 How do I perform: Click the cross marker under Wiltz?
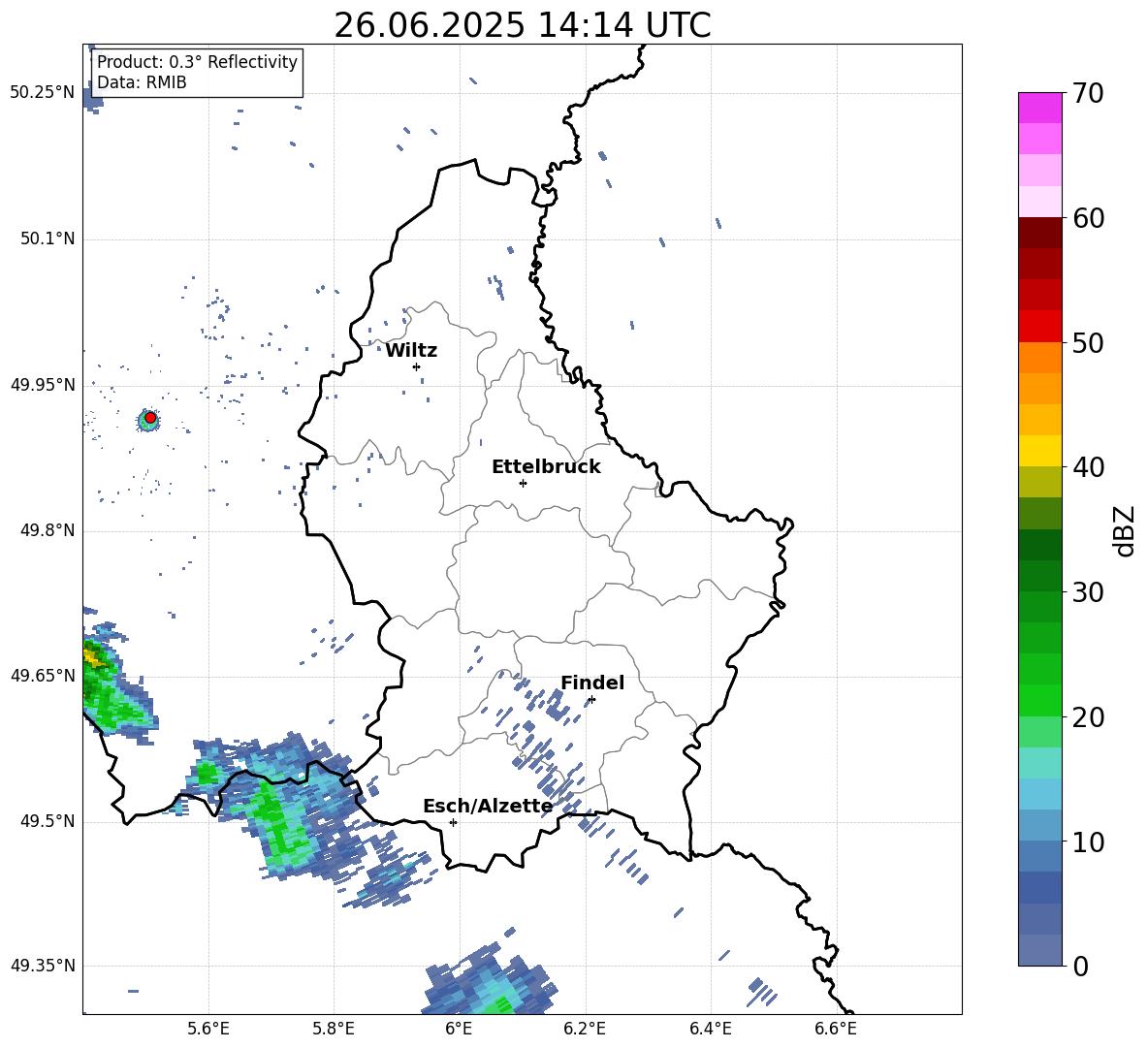point(417,366)
